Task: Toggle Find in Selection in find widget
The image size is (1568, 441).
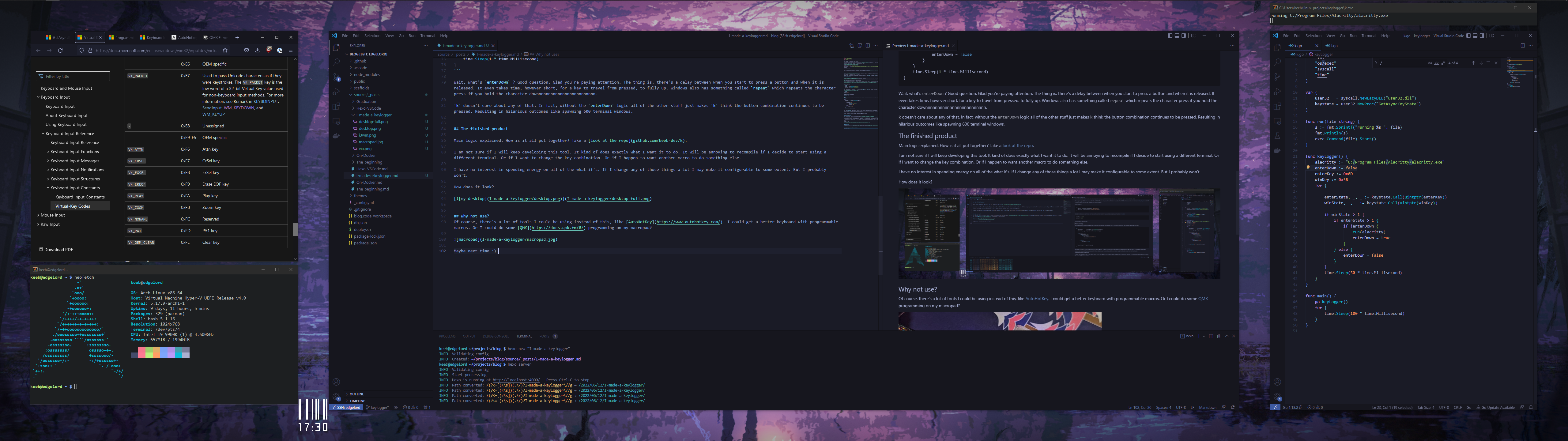Action: point(1488,63)
